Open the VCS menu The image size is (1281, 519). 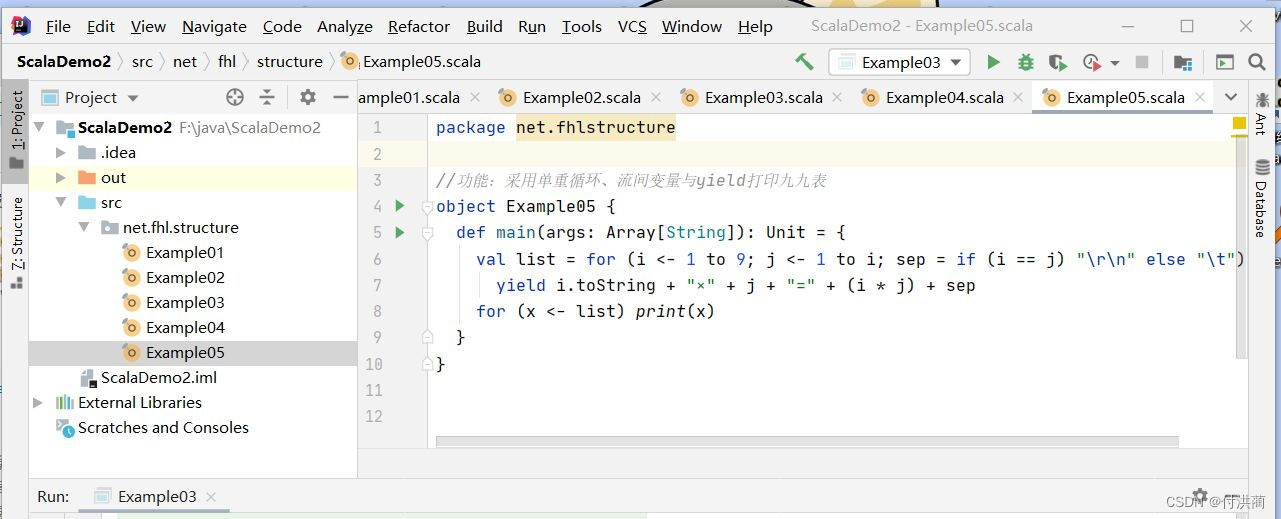point(632,27)
